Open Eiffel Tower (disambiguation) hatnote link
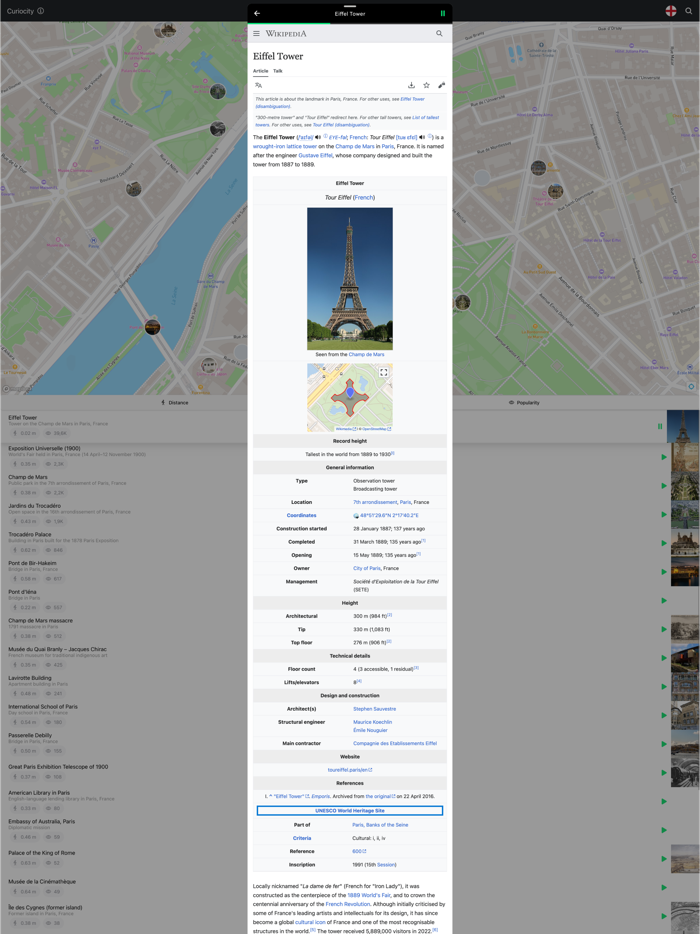 tap(340, 103)
